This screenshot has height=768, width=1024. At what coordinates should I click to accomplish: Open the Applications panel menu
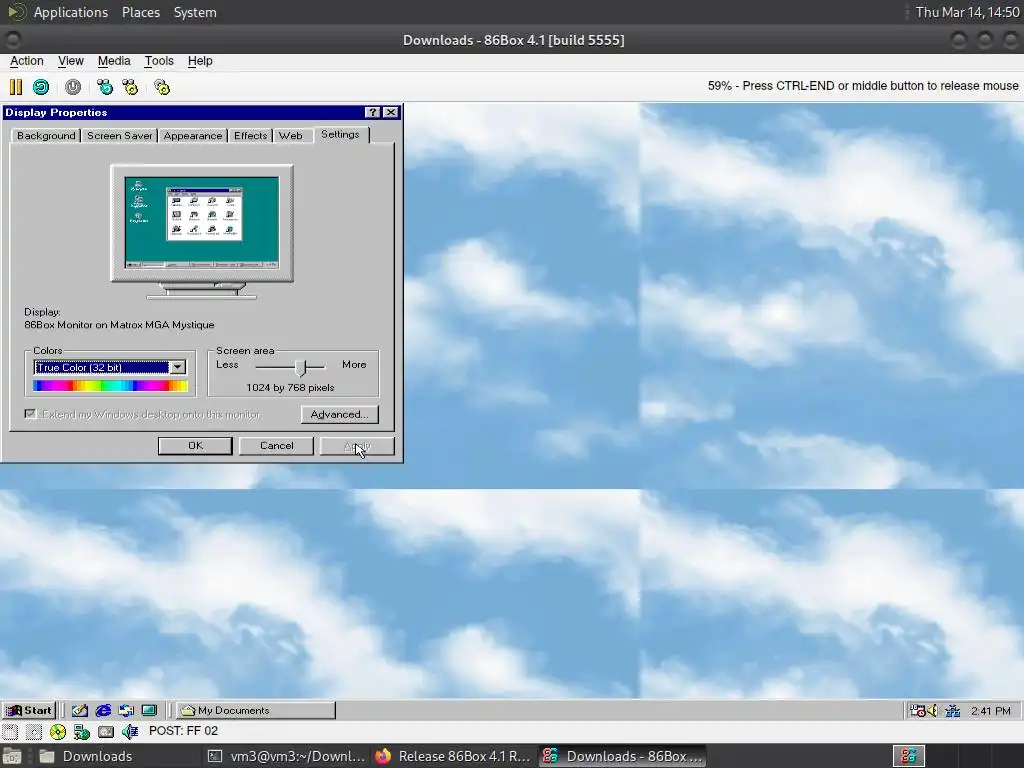(x=71, y=12)
